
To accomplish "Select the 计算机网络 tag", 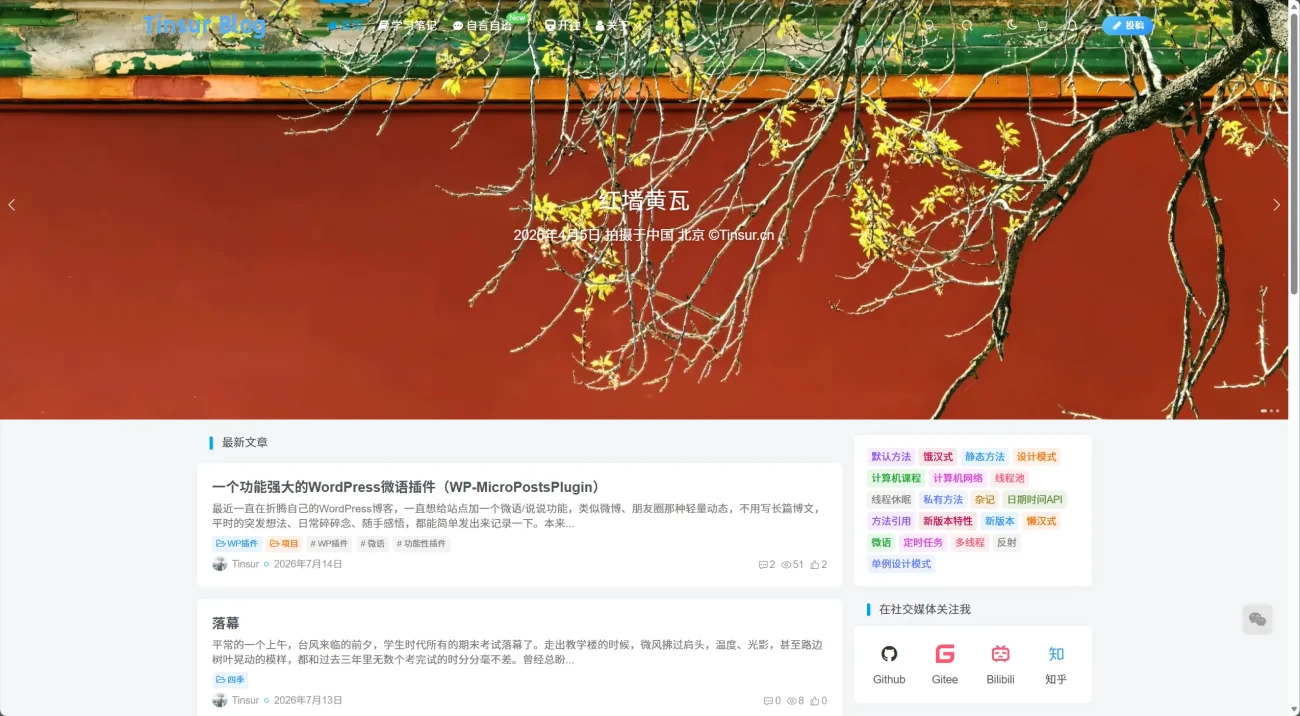I will pyautogui.click(x=958, y=478).
